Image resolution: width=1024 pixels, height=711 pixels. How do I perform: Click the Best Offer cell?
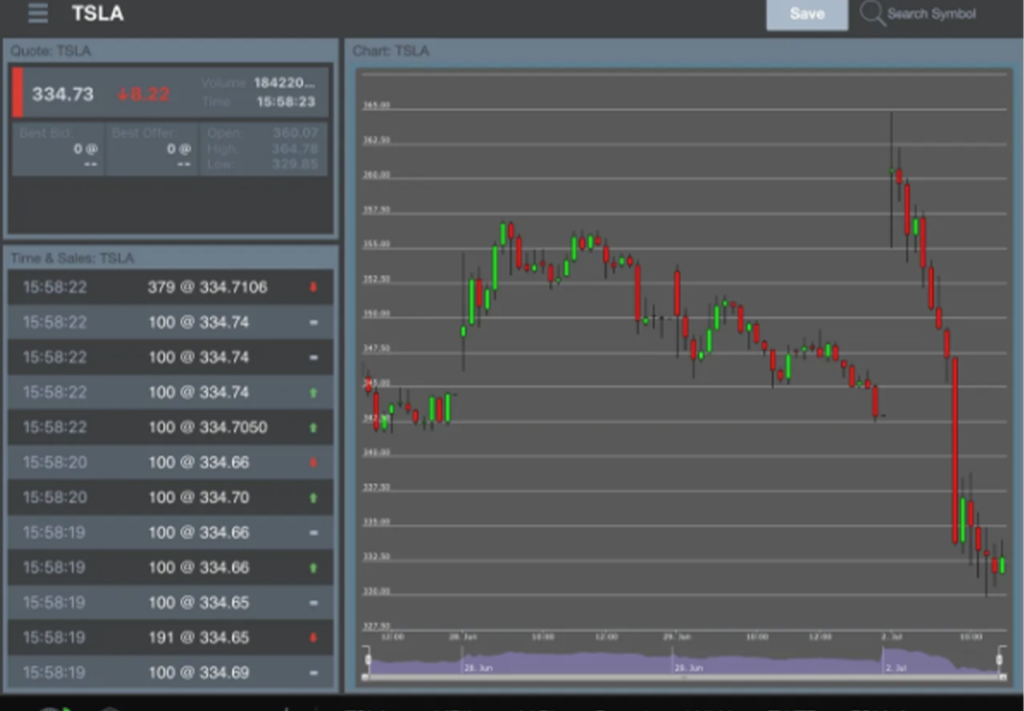point(152,149)
